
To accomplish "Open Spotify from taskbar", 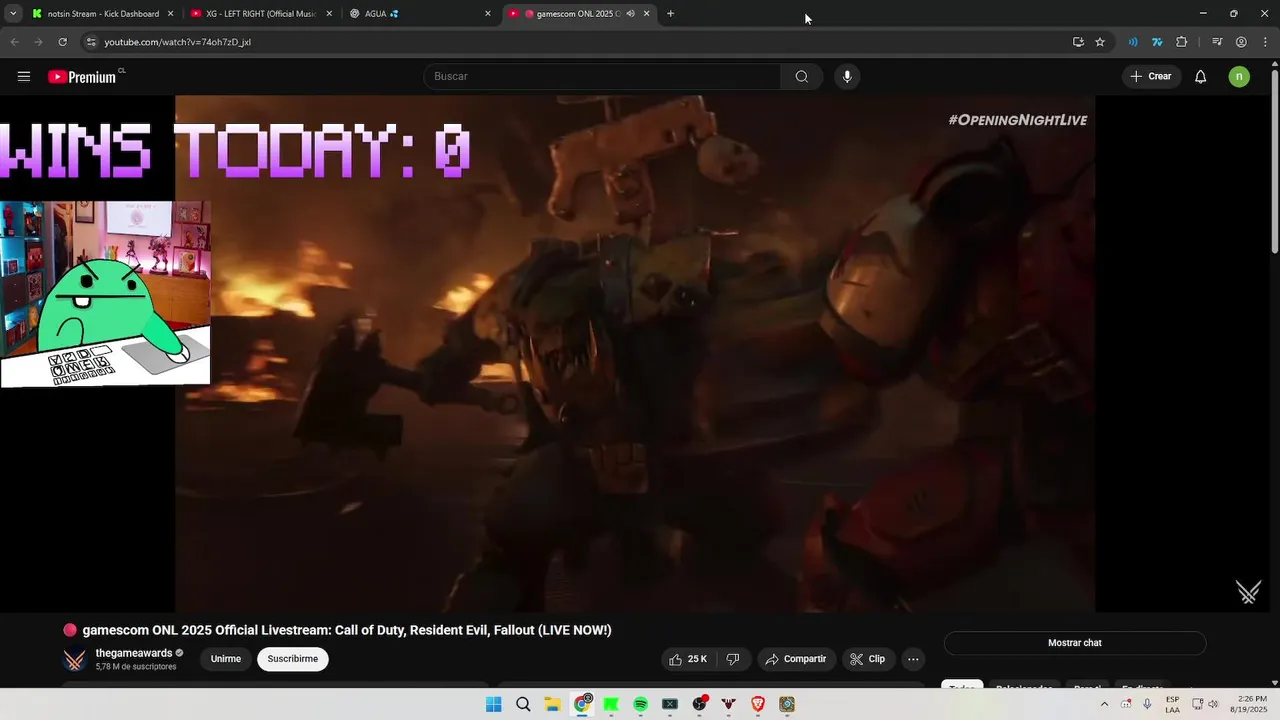I will [x=640, y=705].
